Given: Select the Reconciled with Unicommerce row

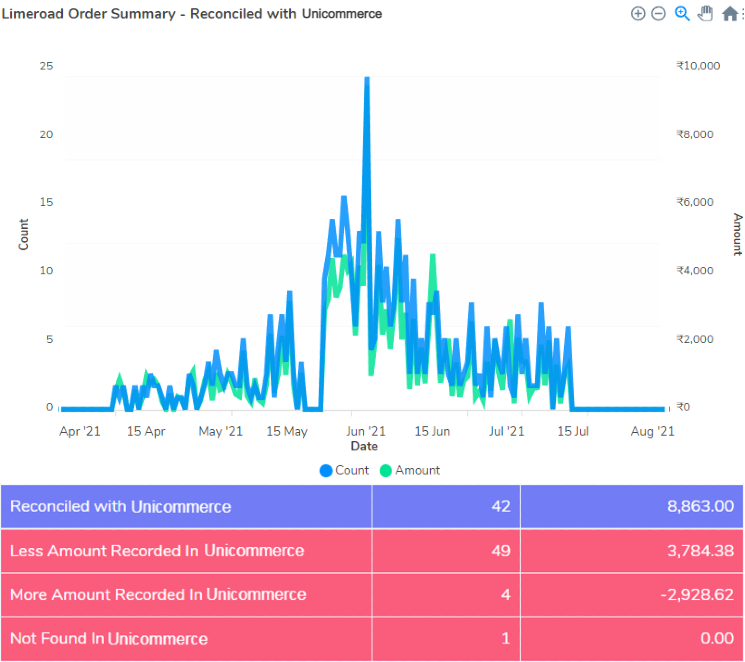Looking at the screenshot, I should click(x=372, y=507).
